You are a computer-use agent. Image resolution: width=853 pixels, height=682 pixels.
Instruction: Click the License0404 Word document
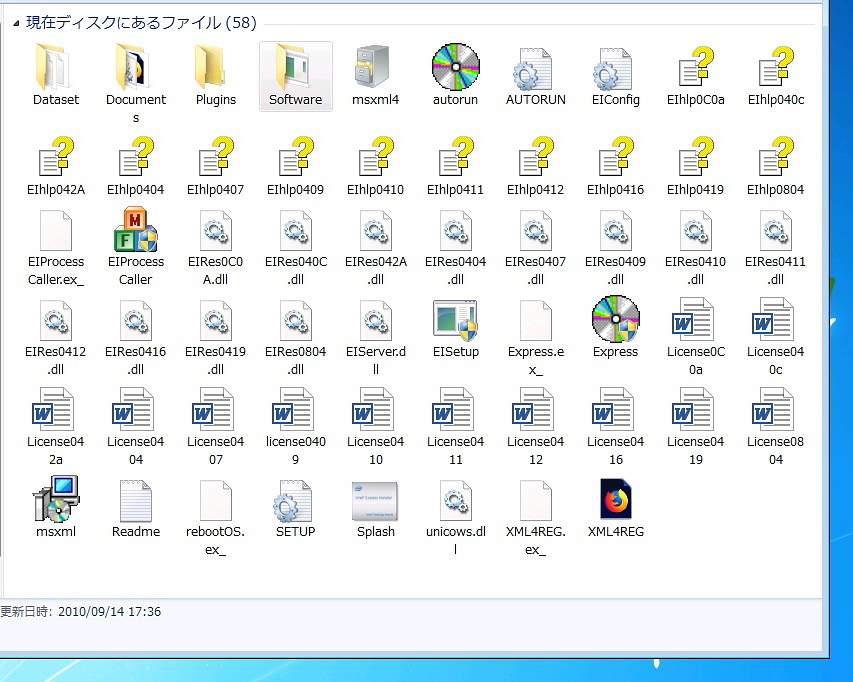[135, 411]
